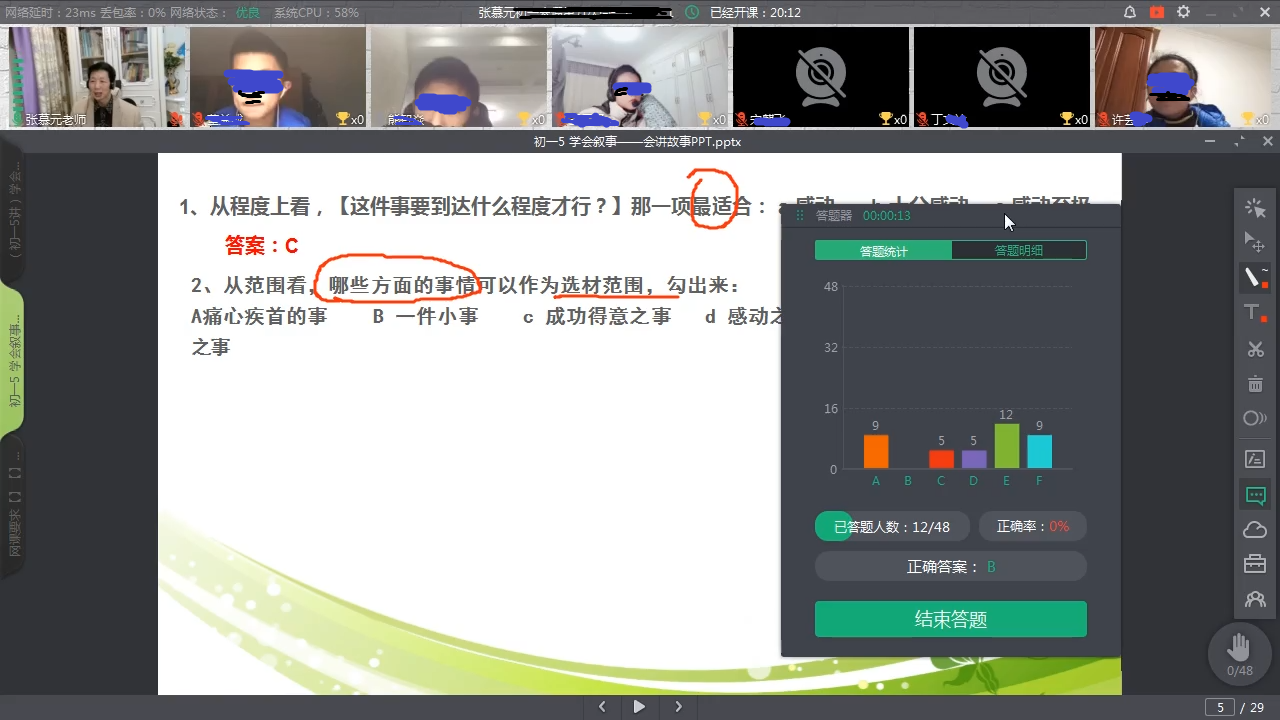
Task: Select the 丁 student camera-off thumbnail
Action: tap(1001, 77)
